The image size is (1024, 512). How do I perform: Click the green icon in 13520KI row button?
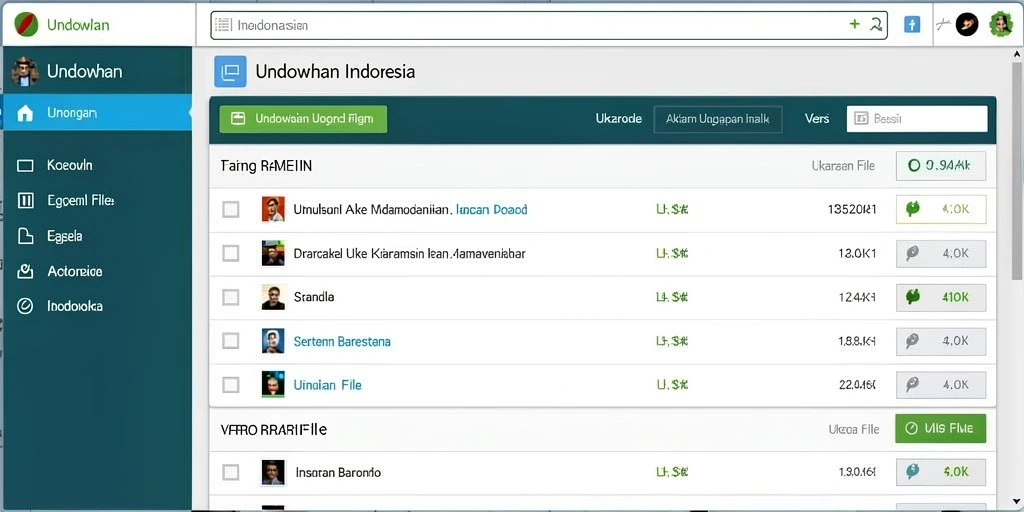(912, 209)
